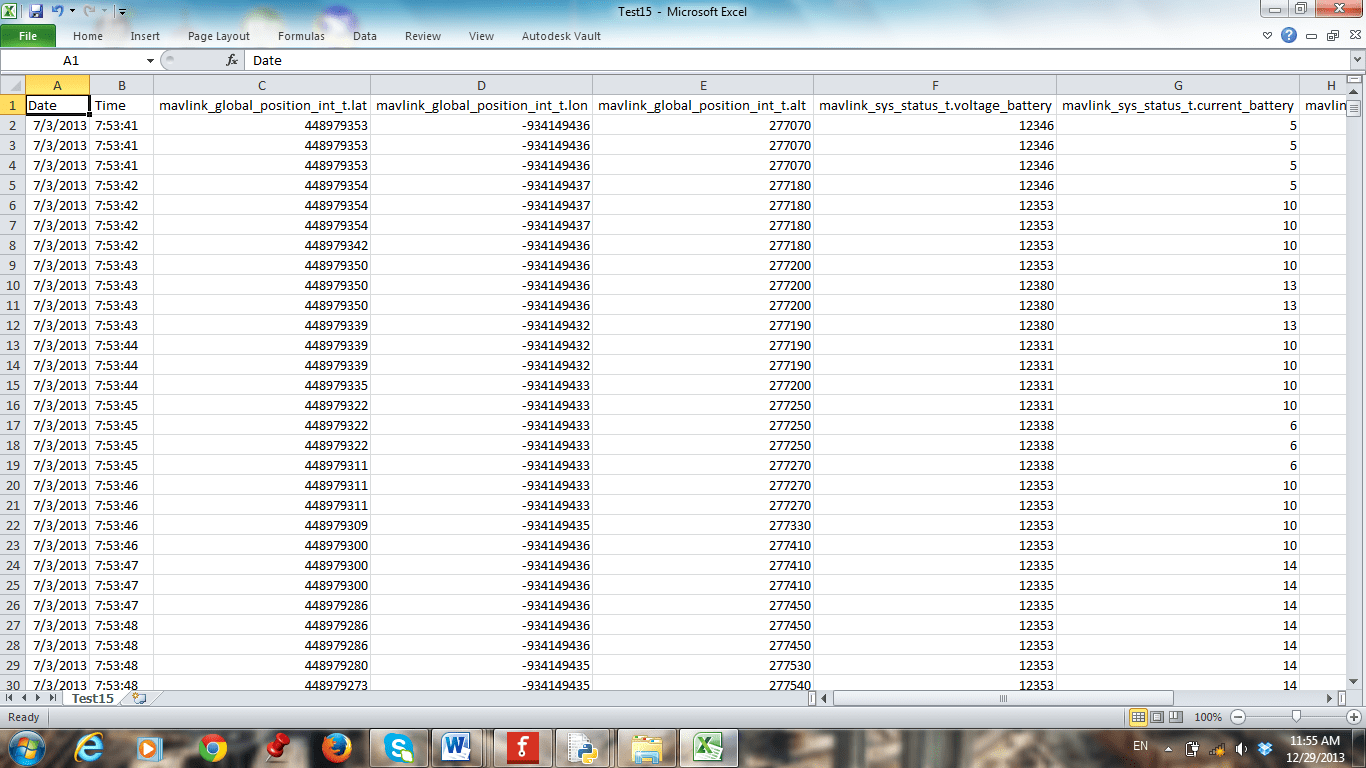
Task: Open Excel Help question mark icon
Action: (1289, 36)
